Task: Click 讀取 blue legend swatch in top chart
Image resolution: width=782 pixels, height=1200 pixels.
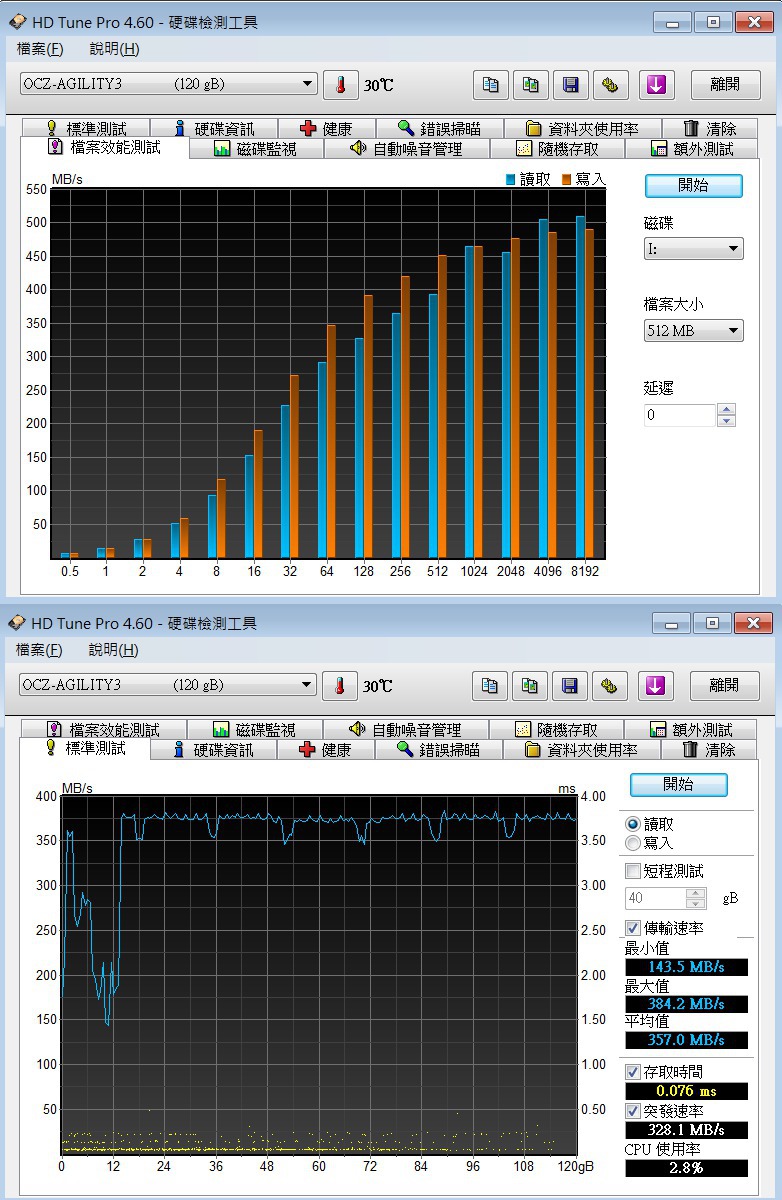Action: (x=510, y=179)
